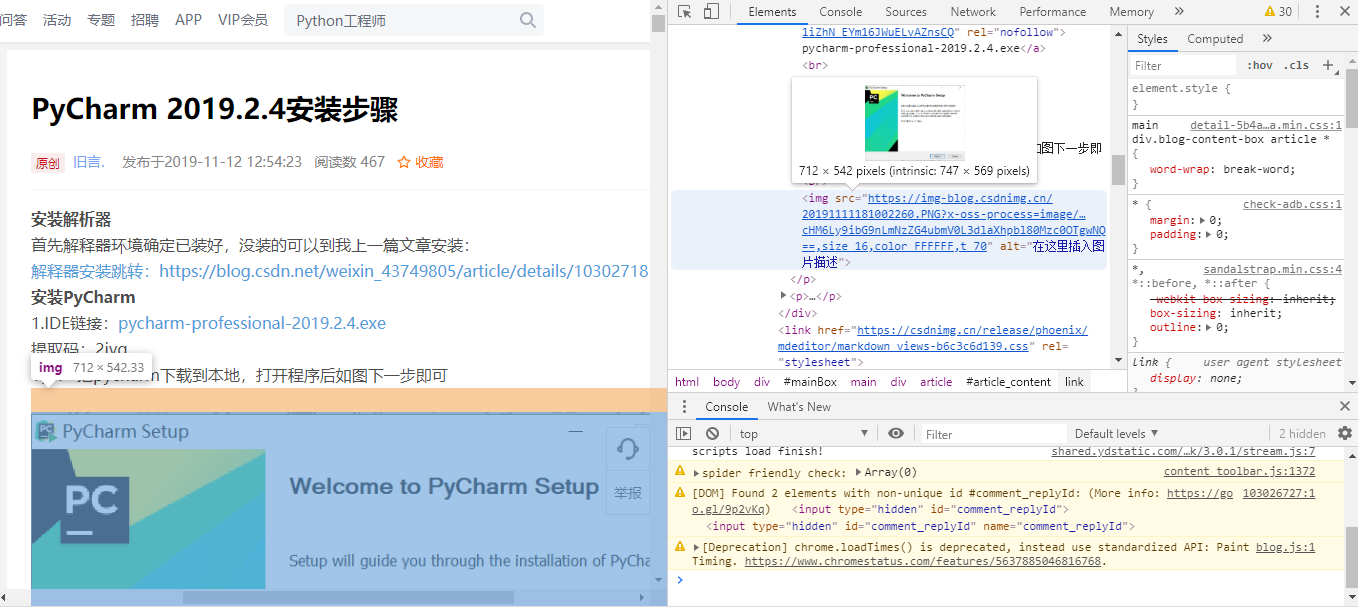The width and height of the screenshot is (1358, 607).
Task: Select the Computed tab
Action: click(1215, 38)
